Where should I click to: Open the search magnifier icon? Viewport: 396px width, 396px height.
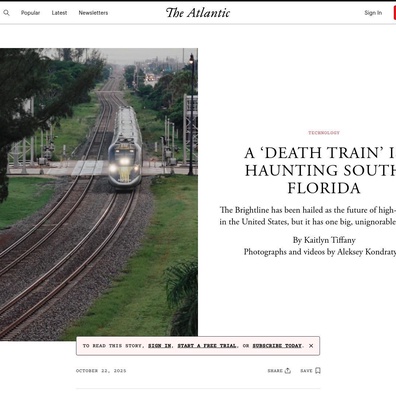pyautogui.click(x=6, y=13)
